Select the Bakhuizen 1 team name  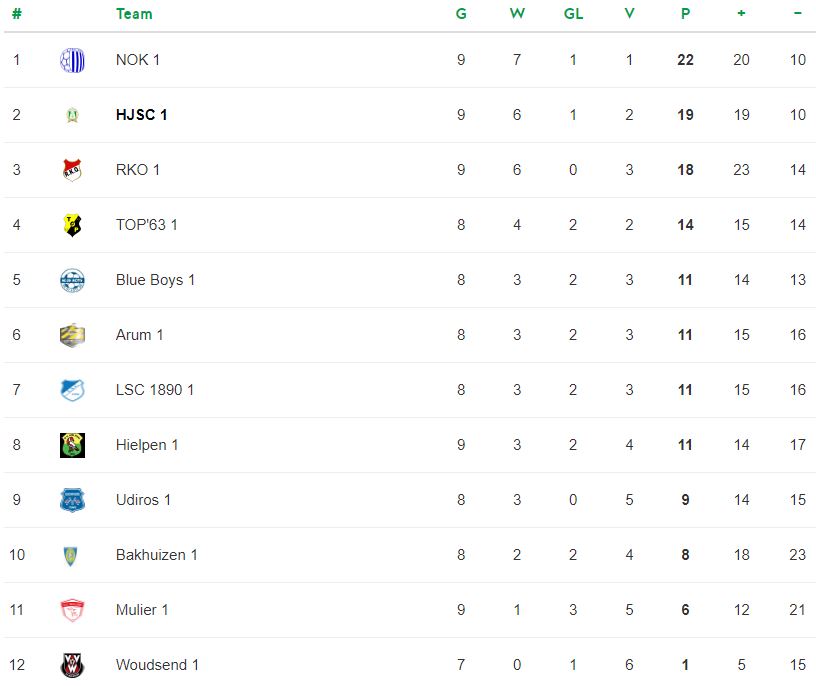pyautogui.click(x=157, y=555)
